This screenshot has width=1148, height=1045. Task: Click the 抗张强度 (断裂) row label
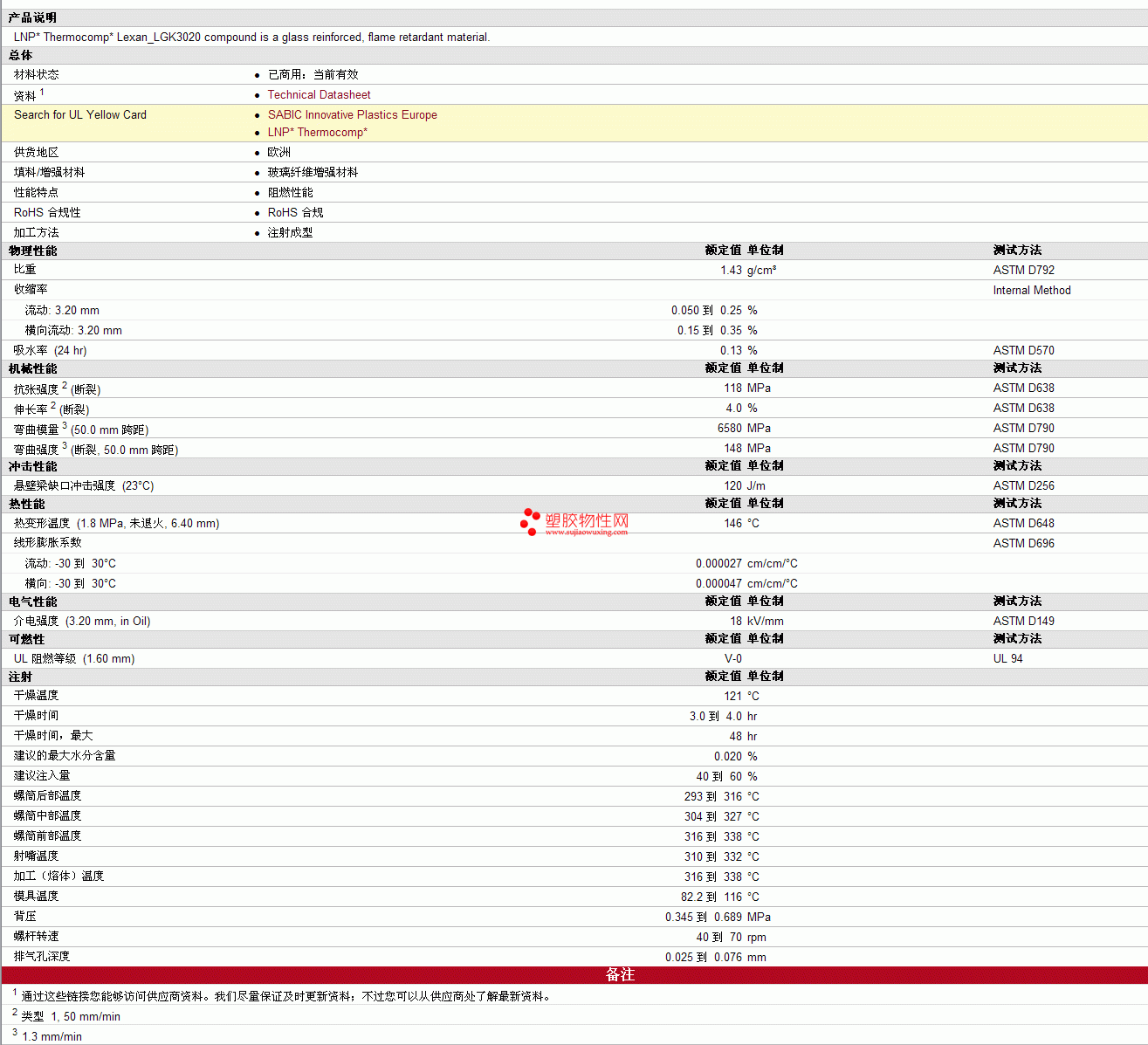57,388
